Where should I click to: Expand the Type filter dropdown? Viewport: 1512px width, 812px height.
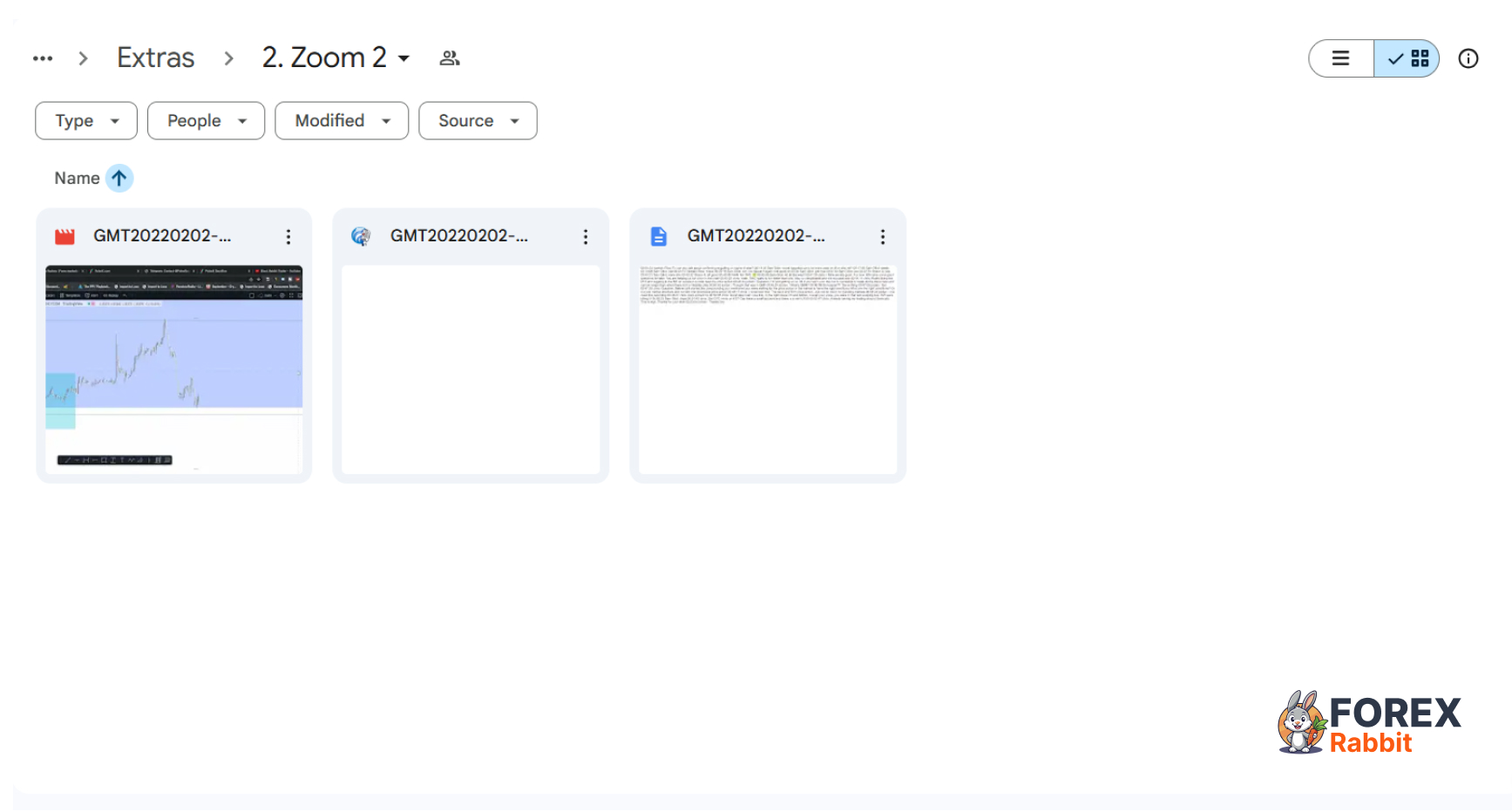(86, 121)
